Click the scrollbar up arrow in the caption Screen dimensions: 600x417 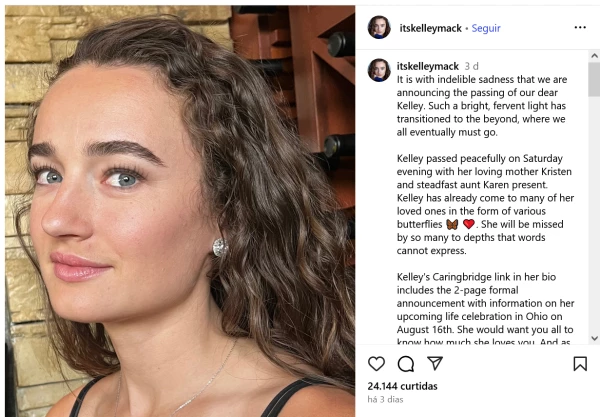click(594, 54)
